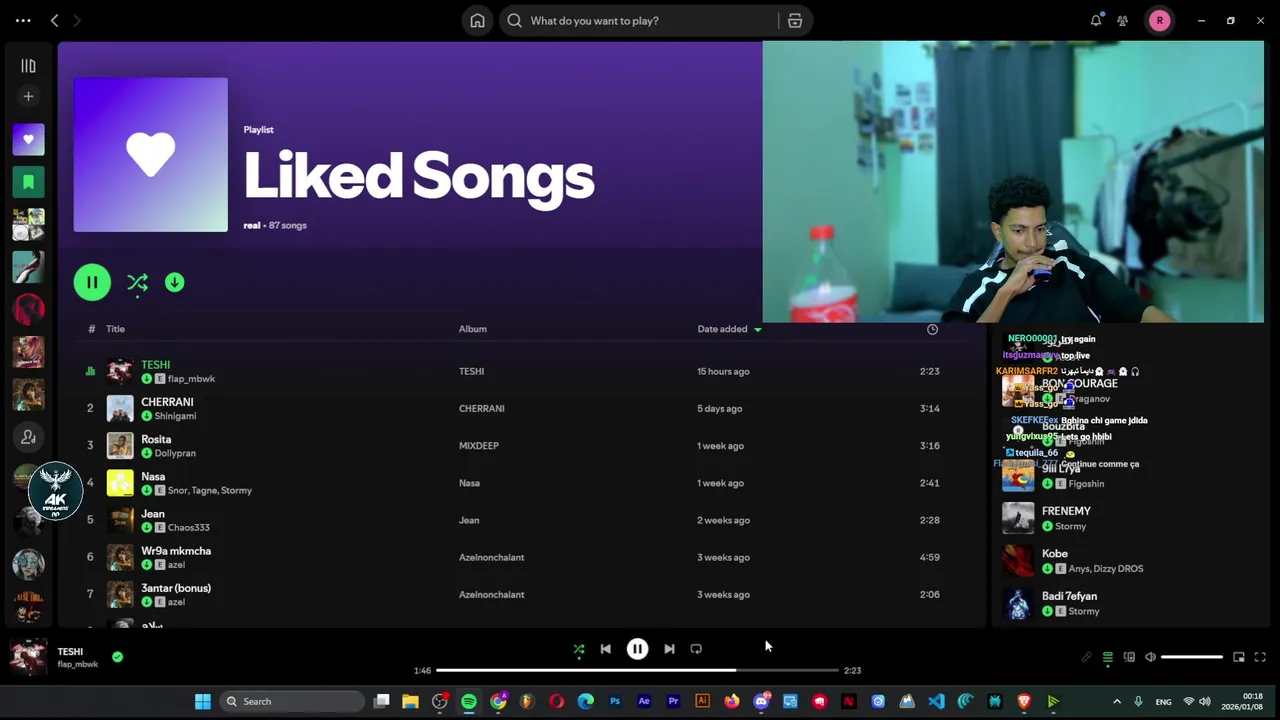Viewport: 1280px width, 720px height.
Task: Download the Liked Songs playlist arrow icon
Action: (174, 283)
